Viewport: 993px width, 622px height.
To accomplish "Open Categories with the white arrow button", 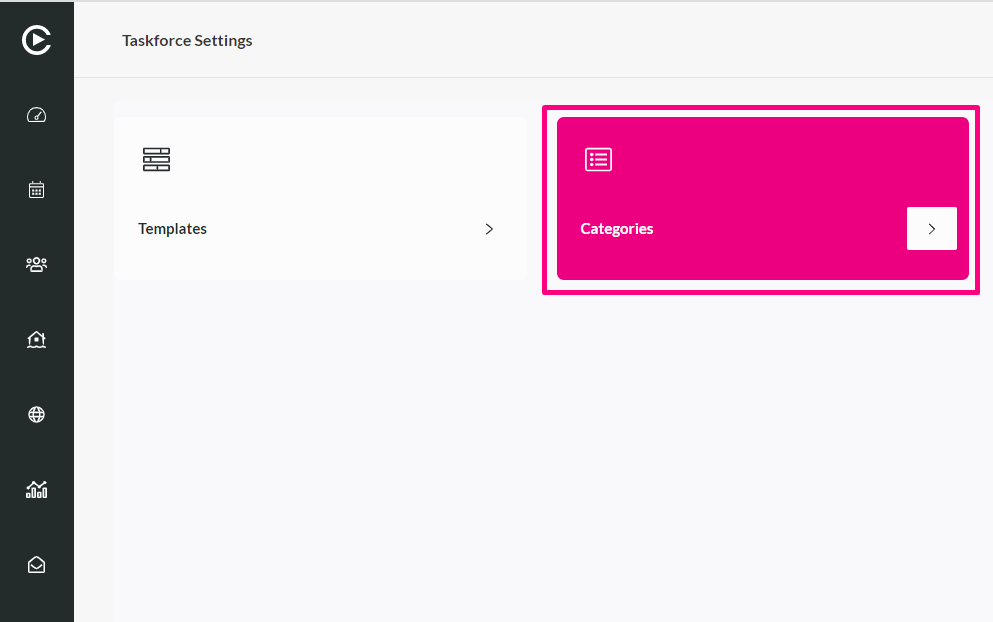I will [932, 229].
